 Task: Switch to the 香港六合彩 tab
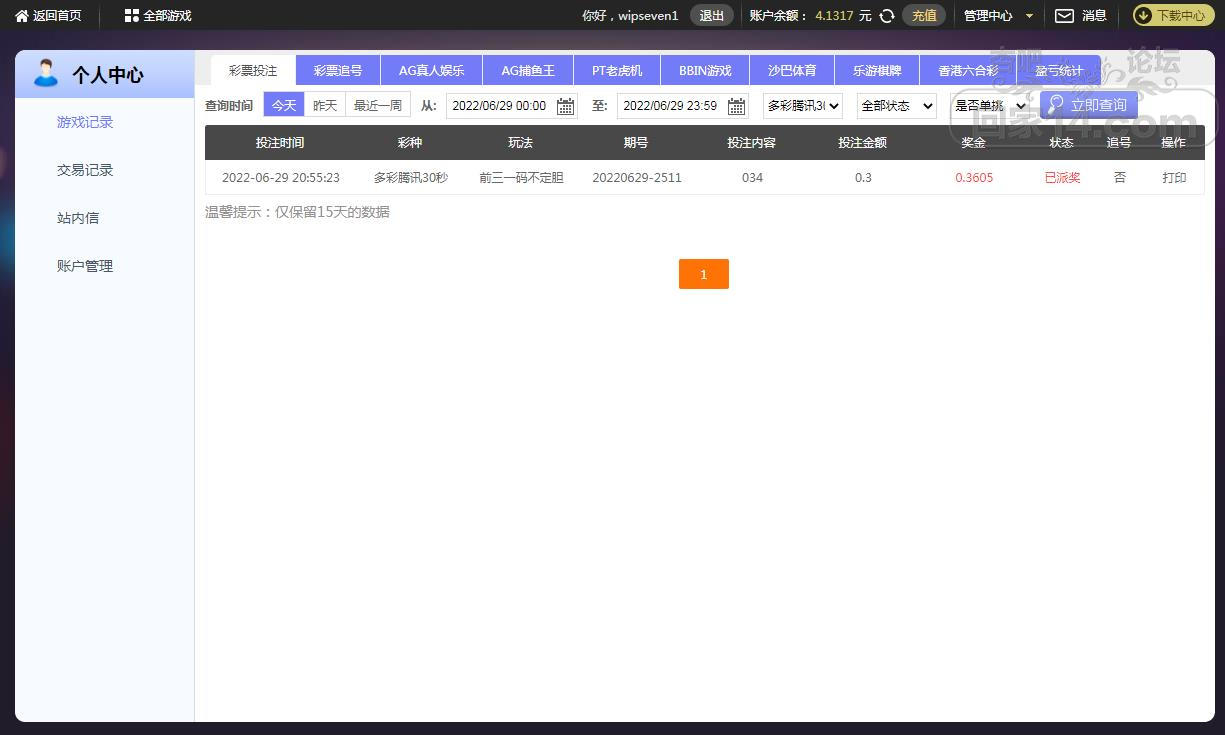pos(968,71)
